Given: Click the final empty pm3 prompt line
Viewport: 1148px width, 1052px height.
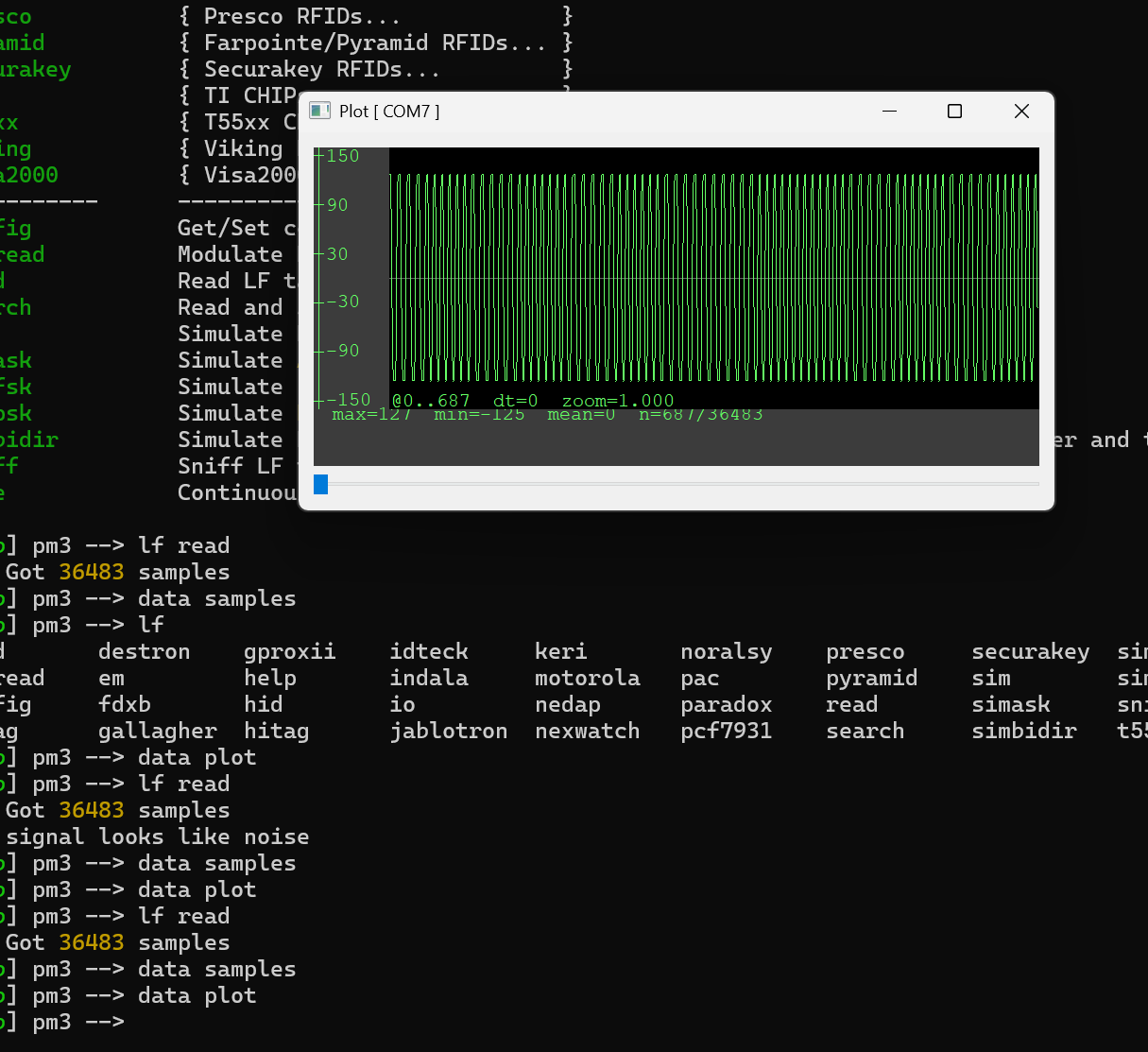Looking at the screenshot, I should (x=62, y=1023).
